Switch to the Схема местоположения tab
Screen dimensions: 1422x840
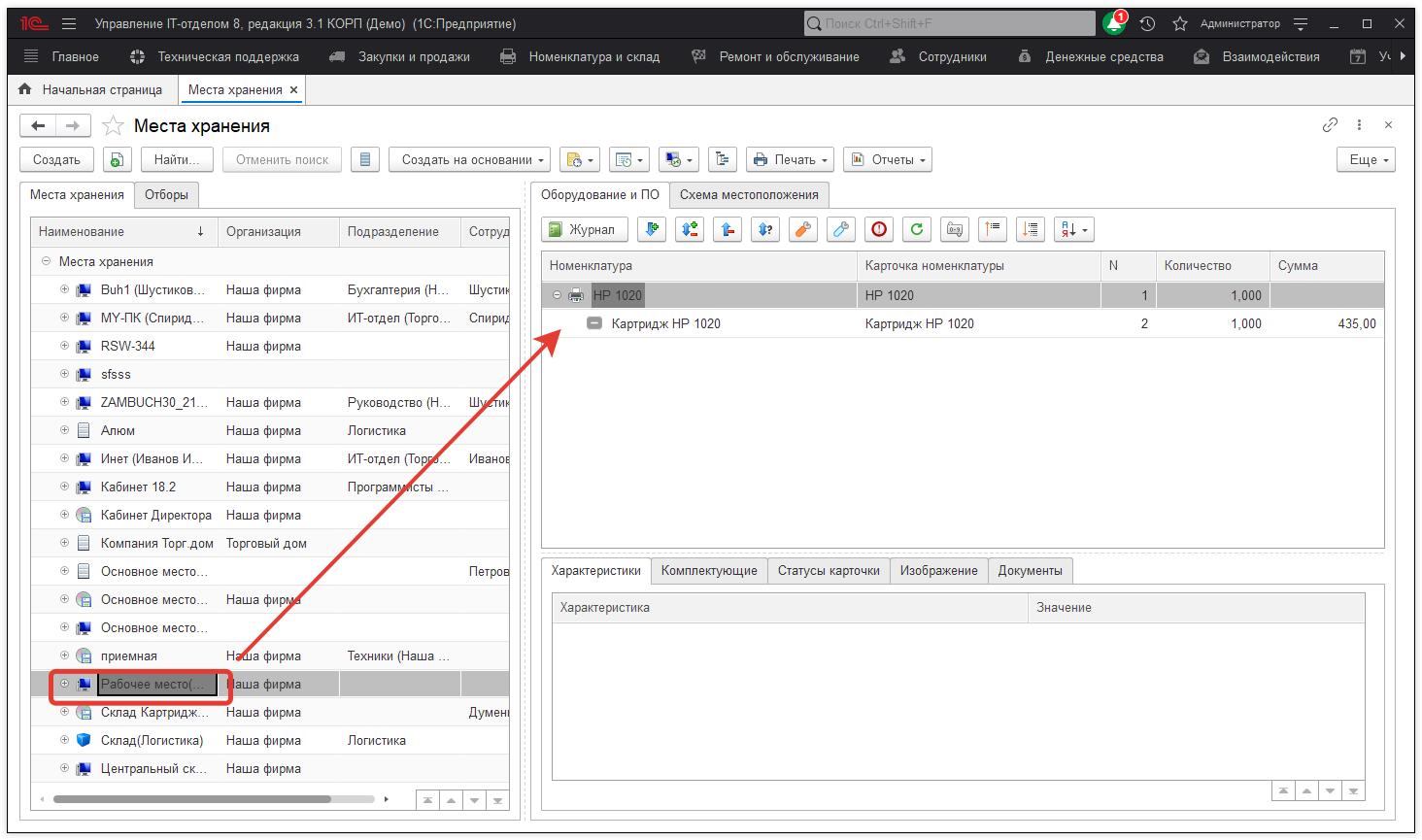tap(748, 194)
